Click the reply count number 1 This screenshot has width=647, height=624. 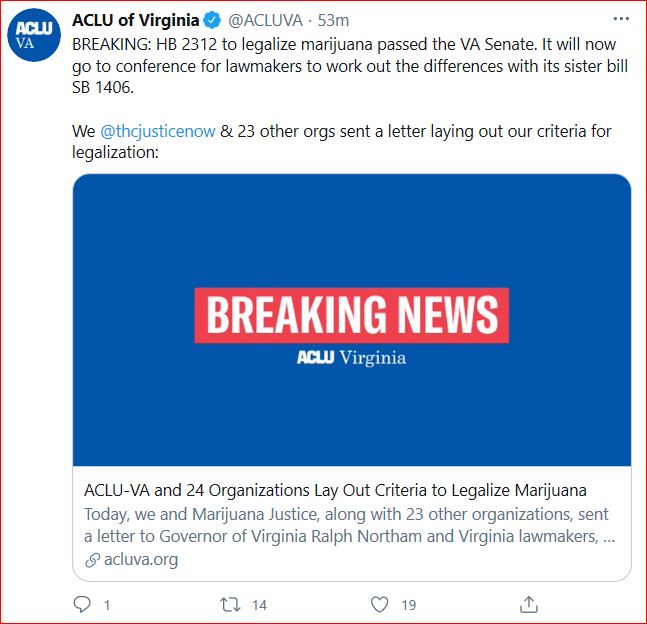[x=107, y=605]
